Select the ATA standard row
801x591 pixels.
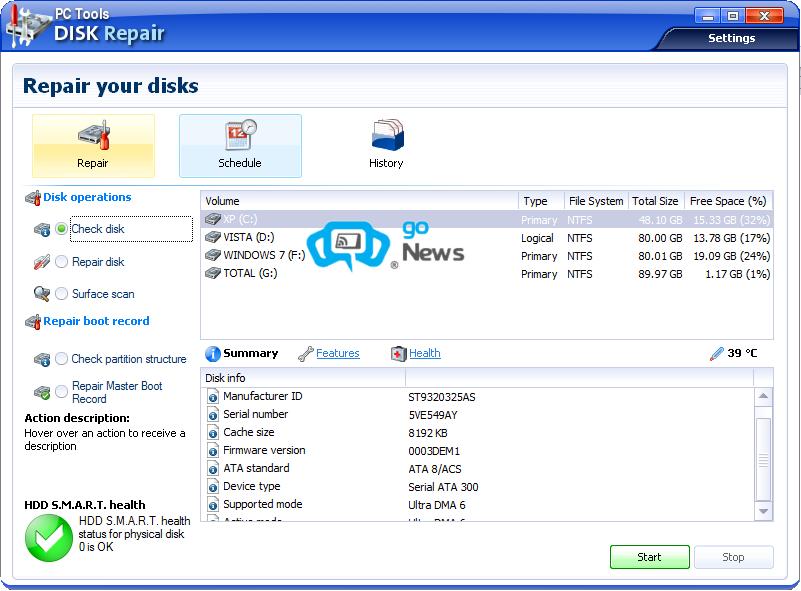click(x=478, y=468)
